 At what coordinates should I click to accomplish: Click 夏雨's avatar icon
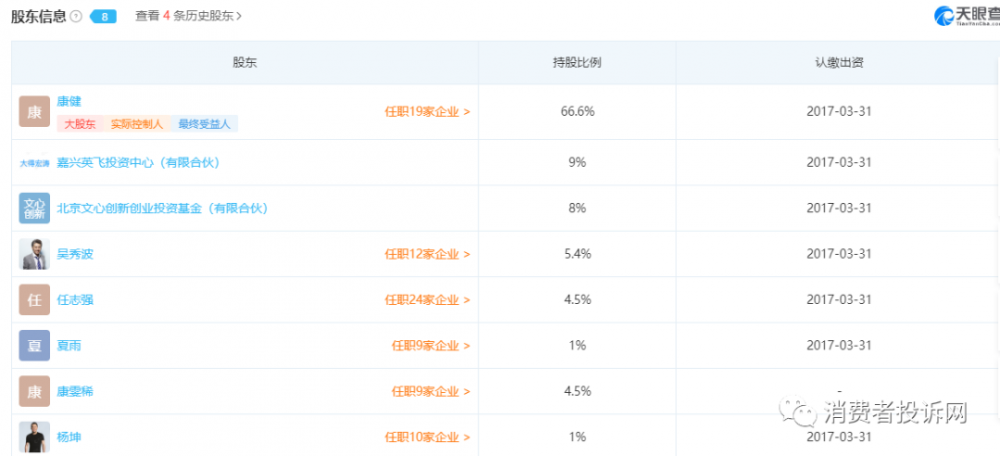click(34, 345)
